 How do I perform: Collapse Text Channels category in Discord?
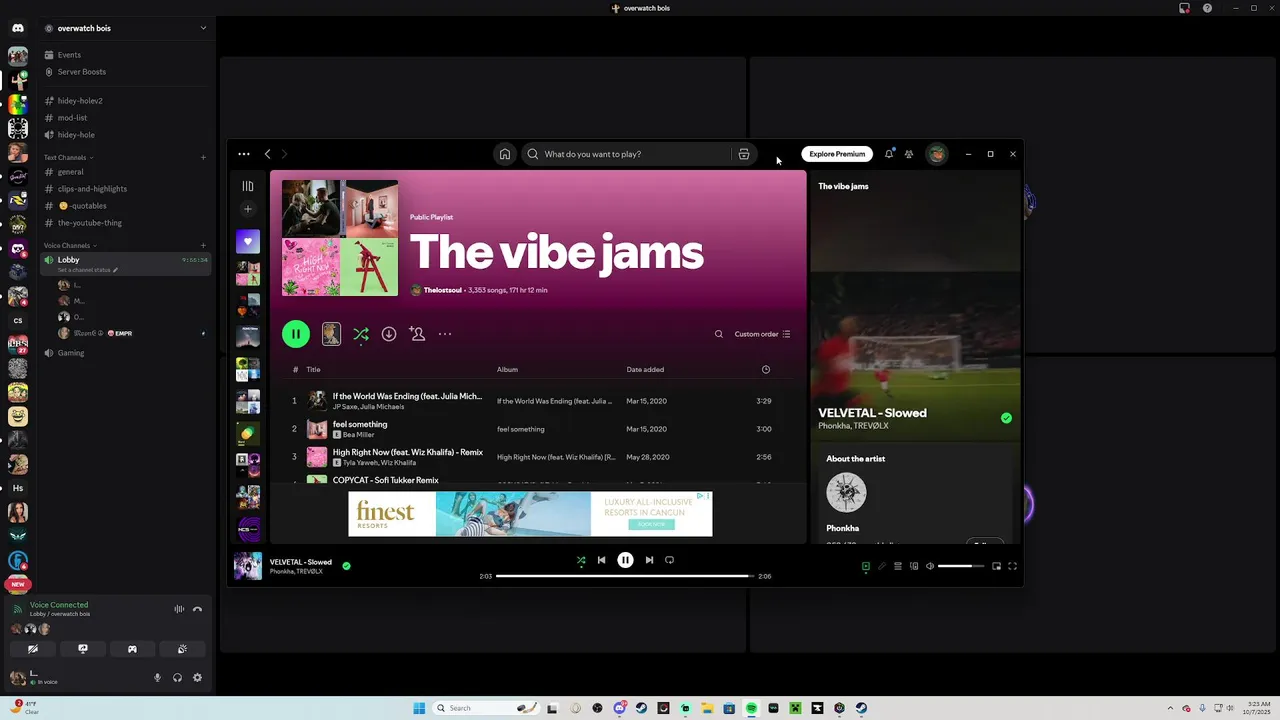(x=68, y=157)
